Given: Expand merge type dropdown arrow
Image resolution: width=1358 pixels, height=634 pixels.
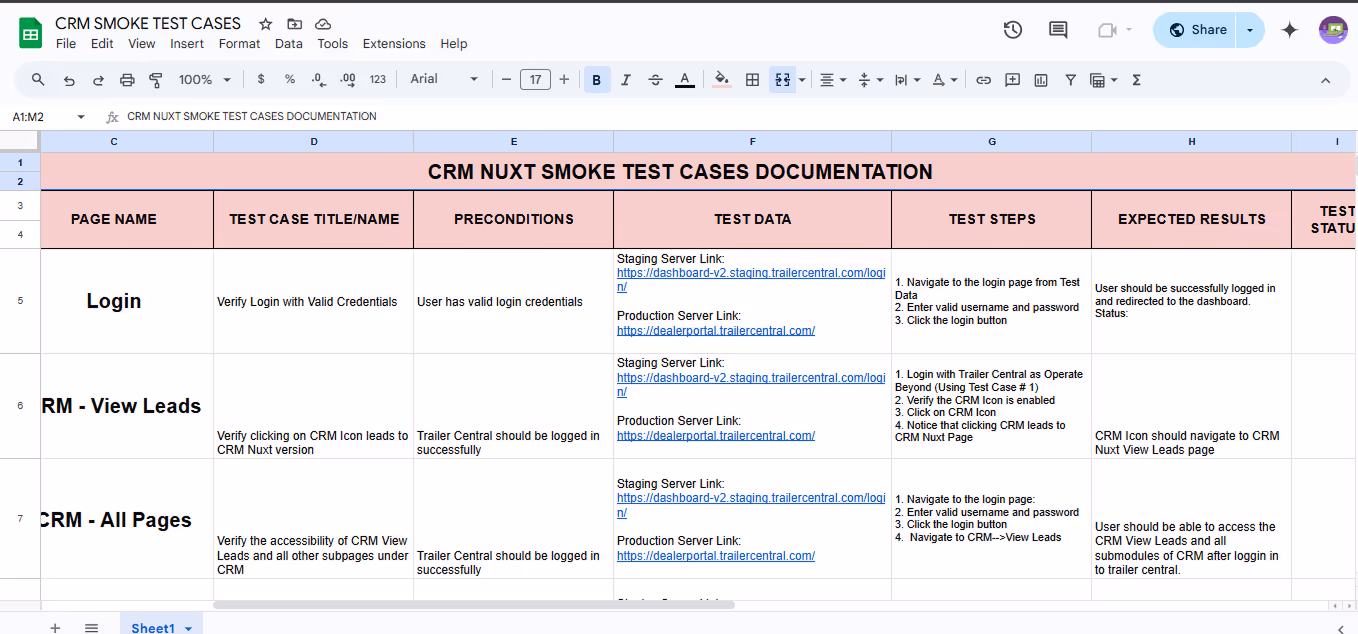Looking at the screenshot, I should [802, 80].
